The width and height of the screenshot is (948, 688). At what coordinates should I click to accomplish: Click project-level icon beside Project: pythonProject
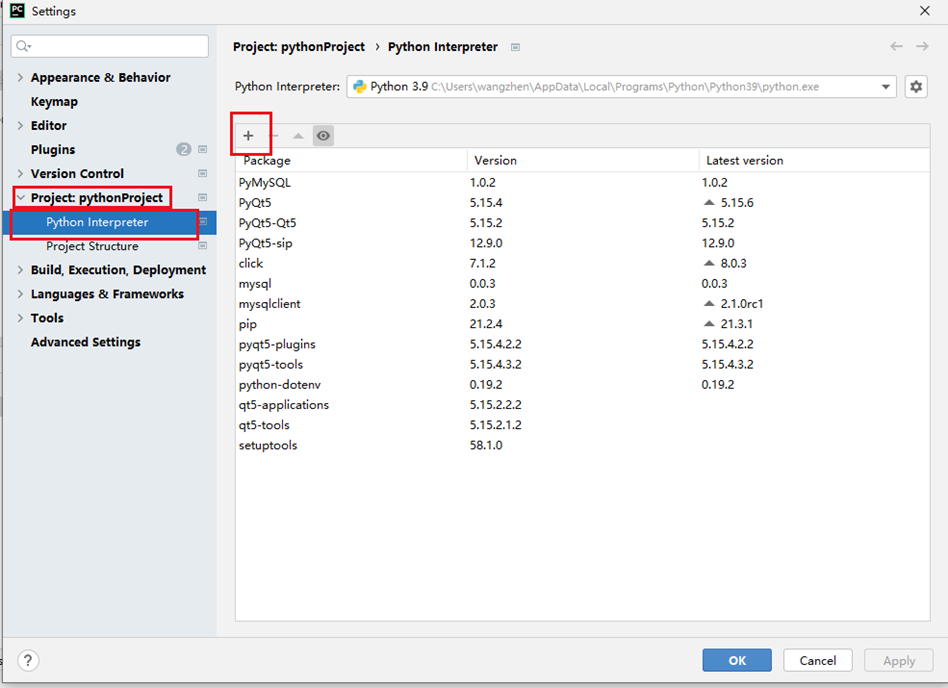(x=203, y=198)
